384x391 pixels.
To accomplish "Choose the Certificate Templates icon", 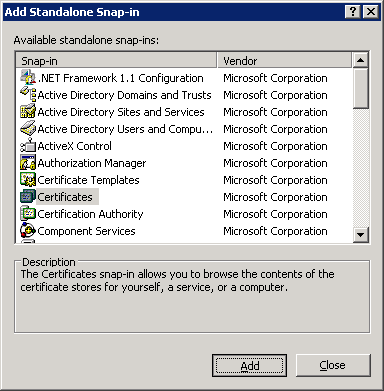I will [x=28, y=180].
